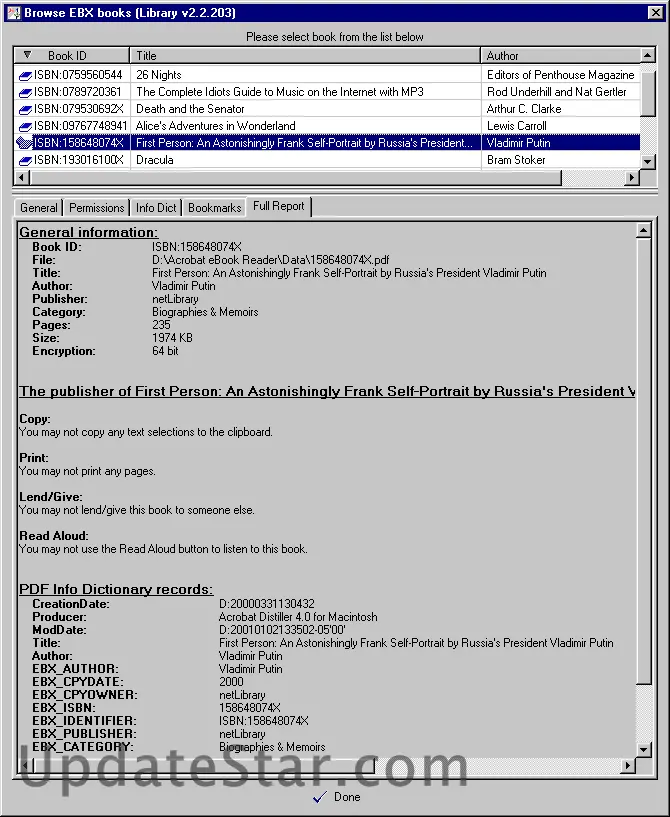Click book list scroll-down arrow
670x817 pixels.
click(647, 162)
